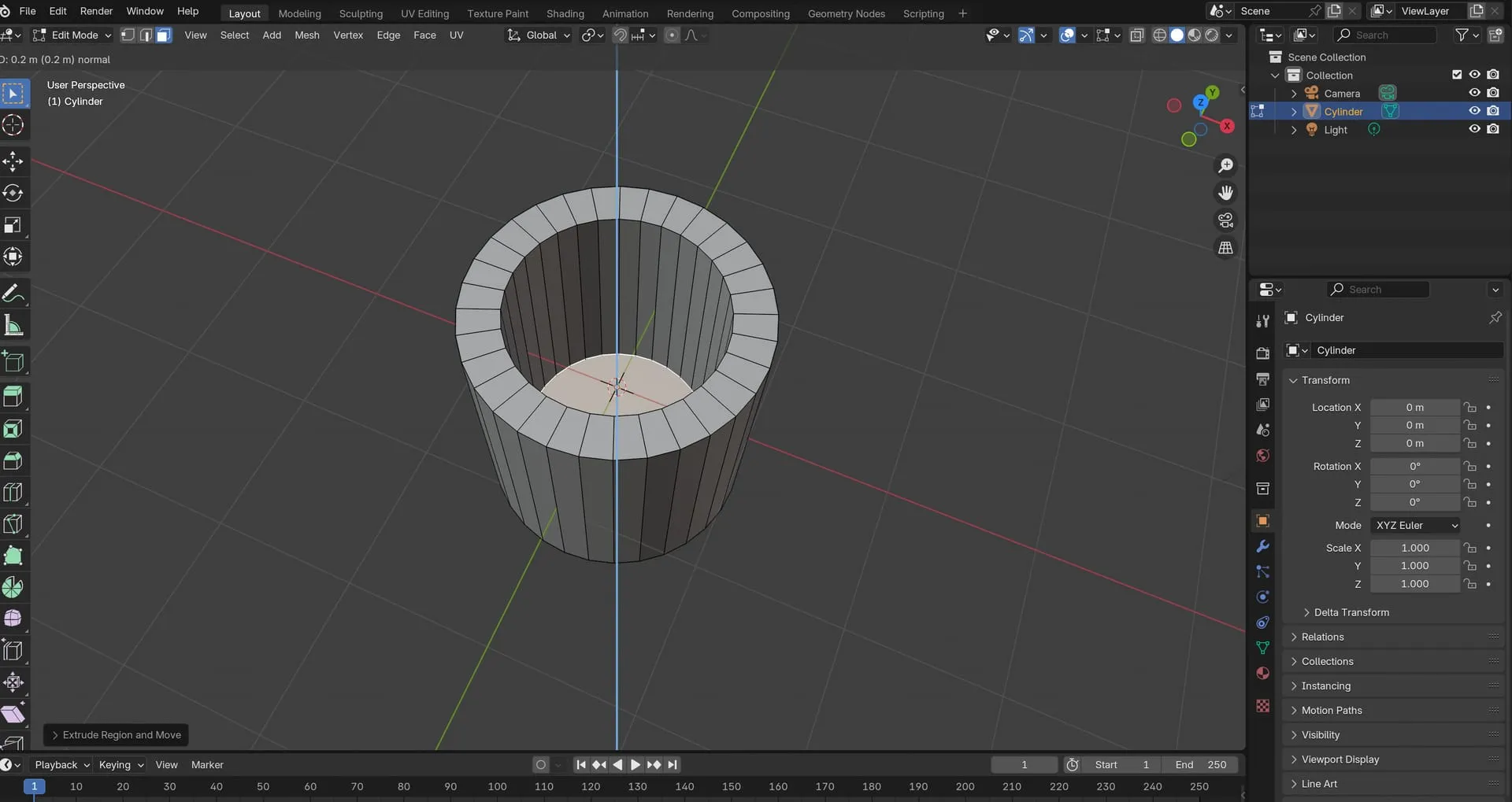
Task: Select the Move tool in toolbar
Action: 13,162
